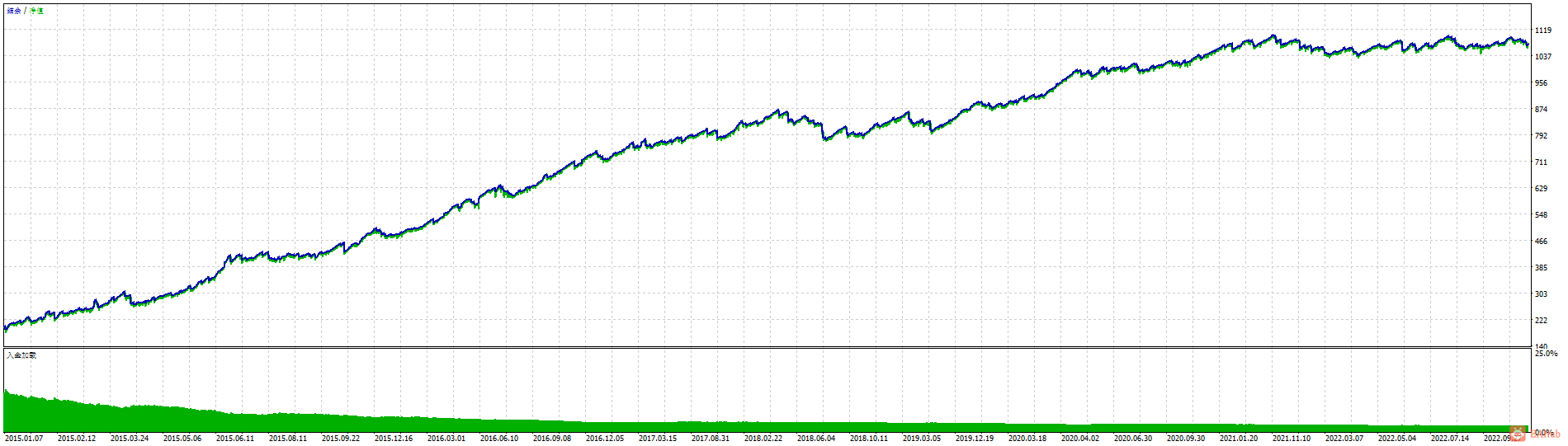This screenshot has height=446, width=1568.
Task: Click the 1119 value on price axis
Action: [x=1543, y=31]
